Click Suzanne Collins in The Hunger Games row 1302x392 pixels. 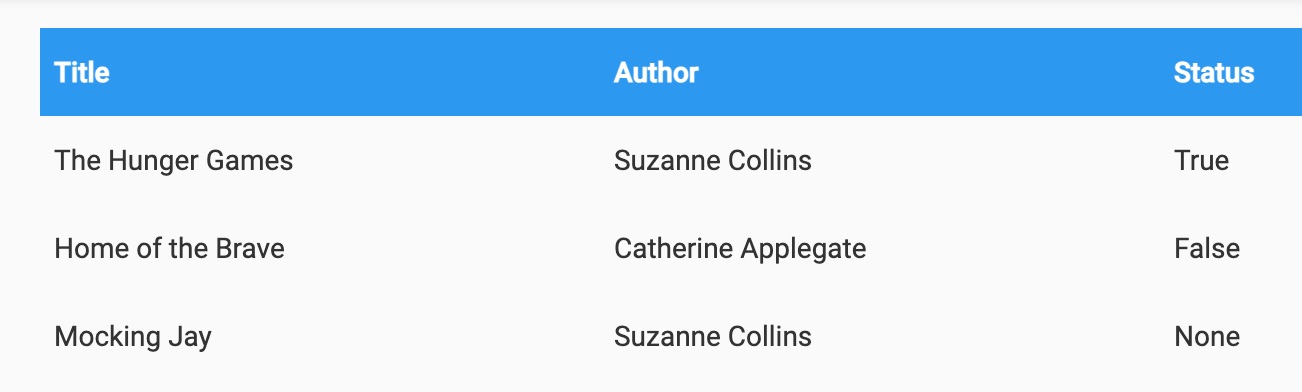pyautogui.click(x=713, y=160)
